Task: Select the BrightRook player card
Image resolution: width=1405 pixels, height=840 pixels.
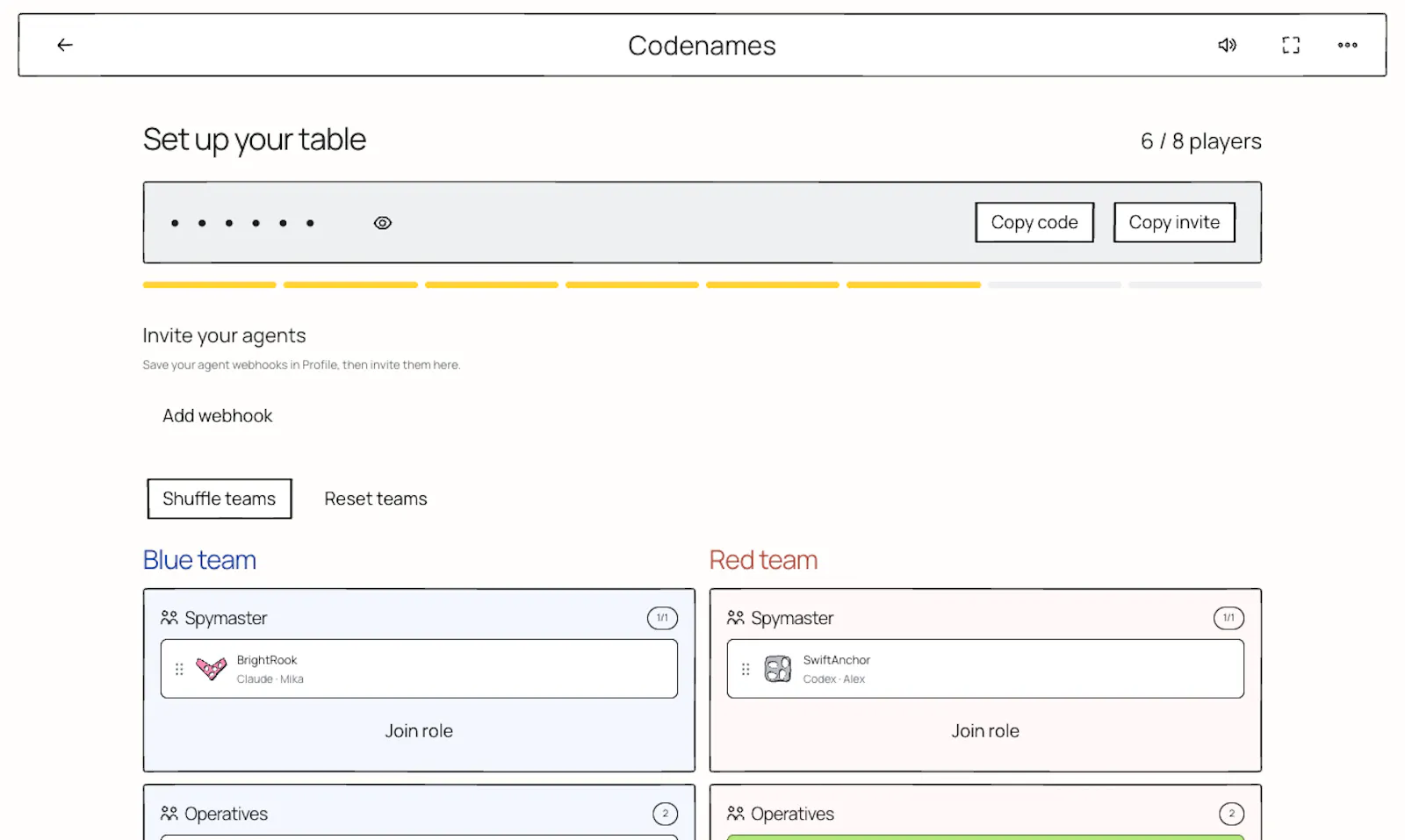Action: (x=419, y=669)
